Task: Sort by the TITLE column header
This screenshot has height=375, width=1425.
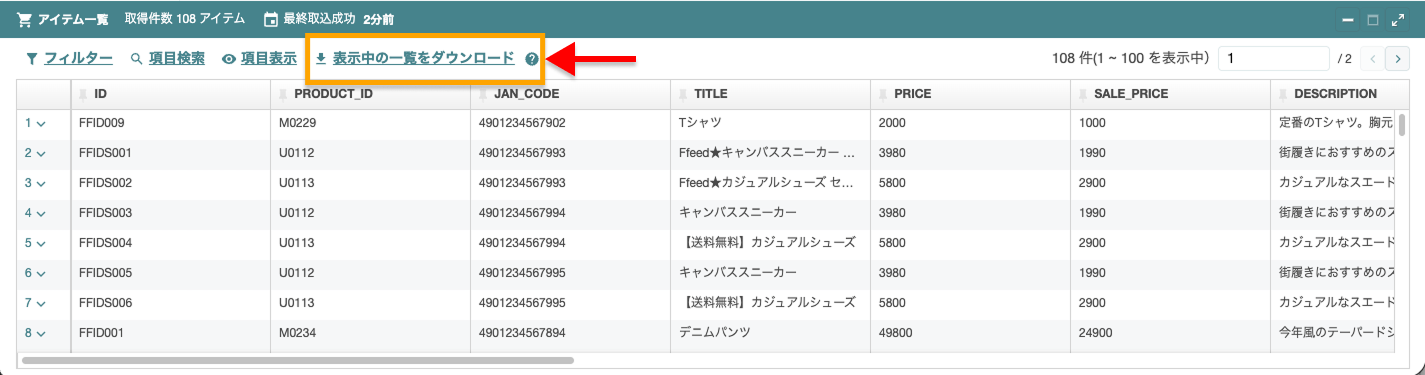Action: point(770,94)
